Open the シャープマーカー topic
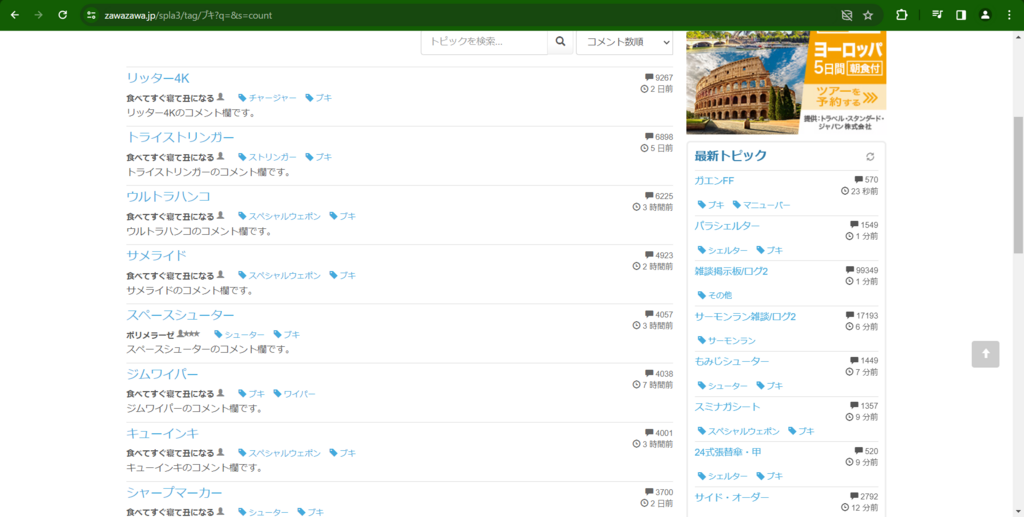This screenshot has height=517, width=1024. (x=174, y=492)
